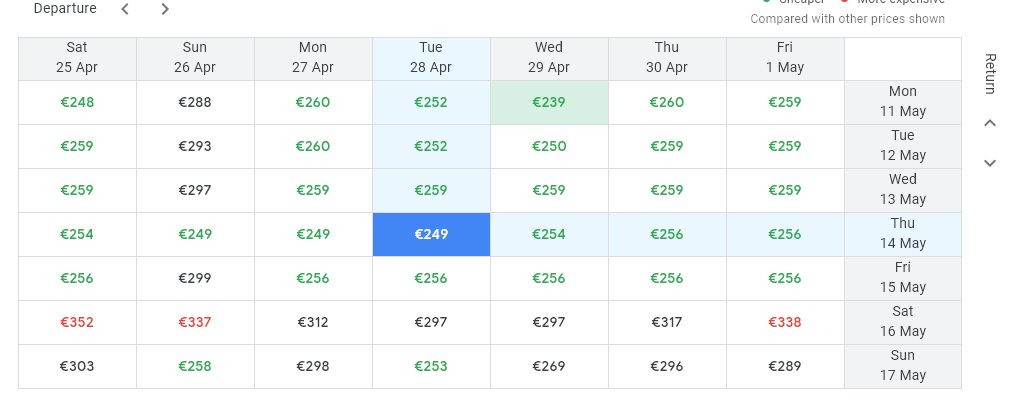Select Fri 1 May departure column header
The height and width of the screenshot is (412, 1012).
785,57
